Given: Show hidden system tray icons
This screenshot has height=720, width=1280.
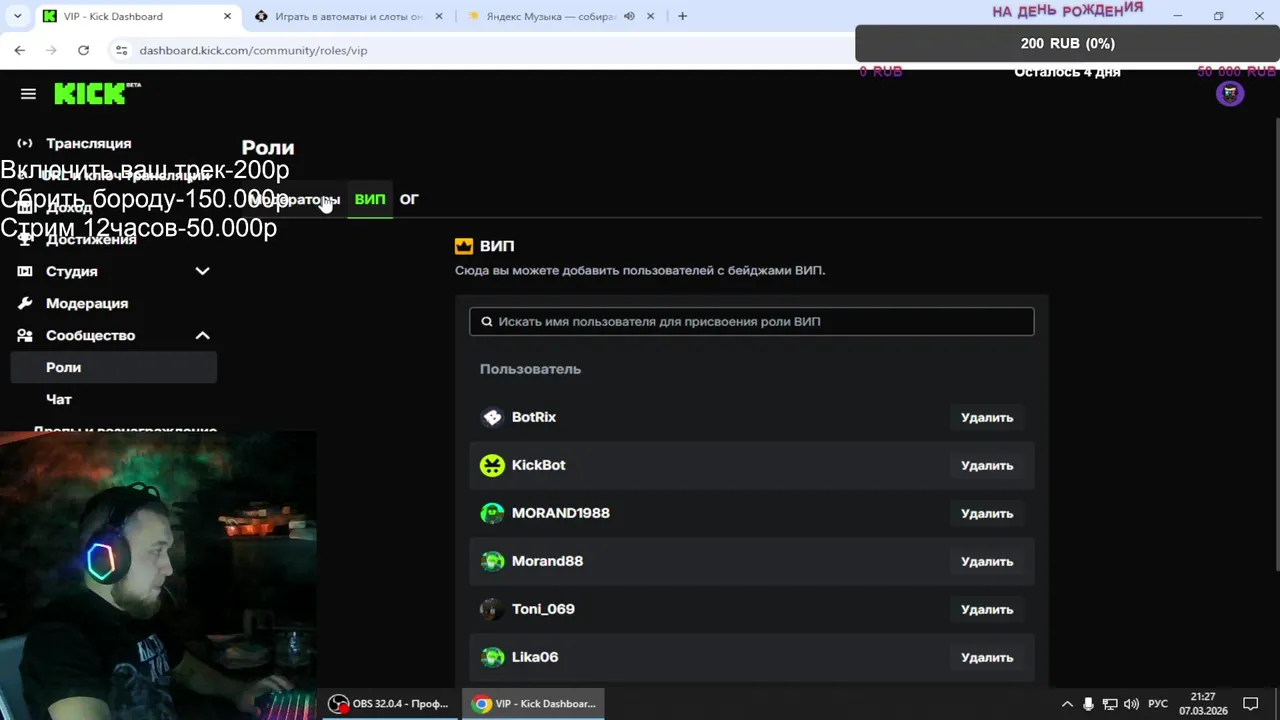Looking at the screenshot, I should click(x=1067, y=704).
